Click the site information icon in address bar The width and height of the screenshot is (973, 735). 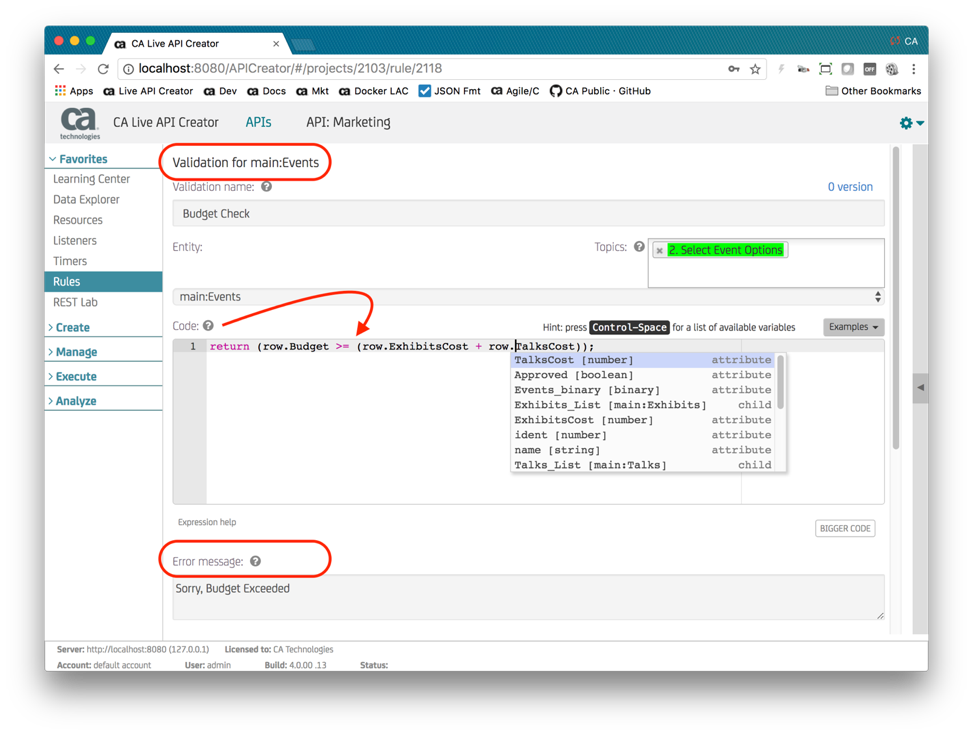[128, 69]
